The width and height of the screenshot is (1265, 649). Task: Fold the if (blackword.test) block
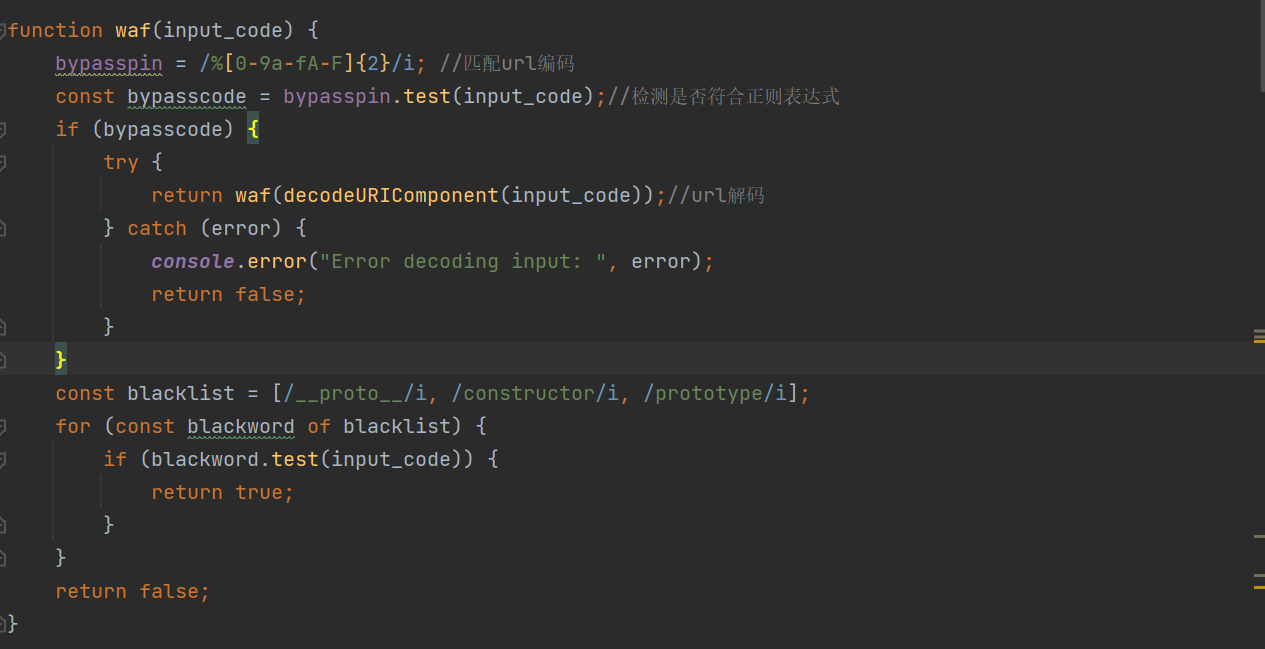pos(3,460)
